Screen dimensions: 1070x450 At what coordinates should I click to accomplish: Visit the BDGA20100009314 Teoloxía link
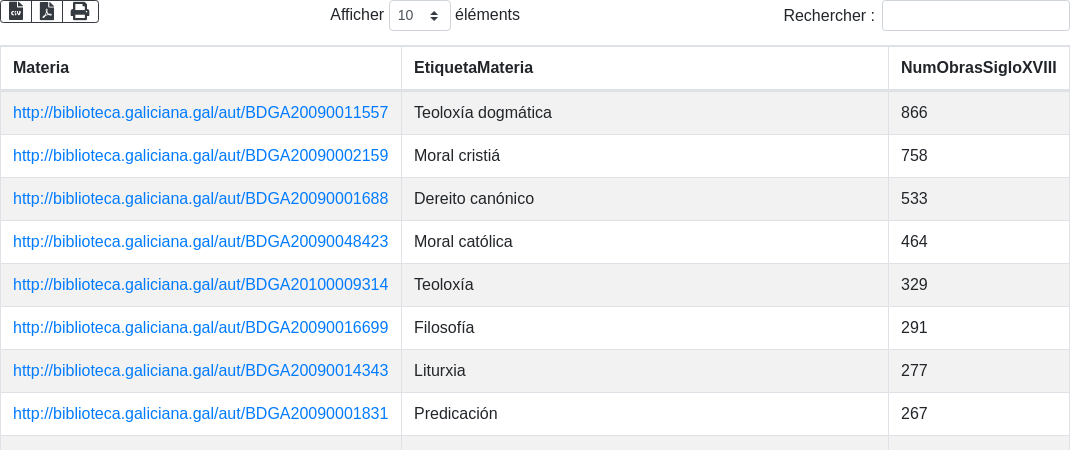coord(200,285)
